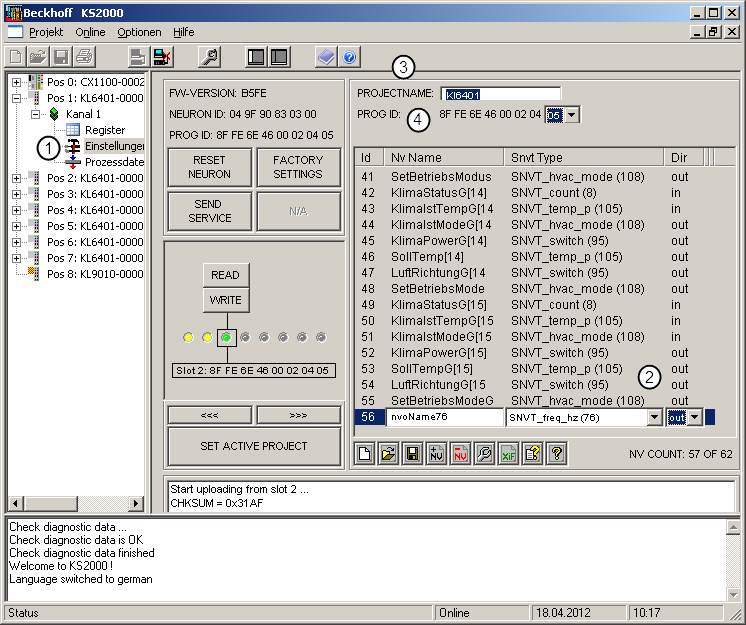Image resolution: width=746 pixels, height=625 pixels.
Task: Click the Slot 2 program ID label box
Action: (254, 371)
